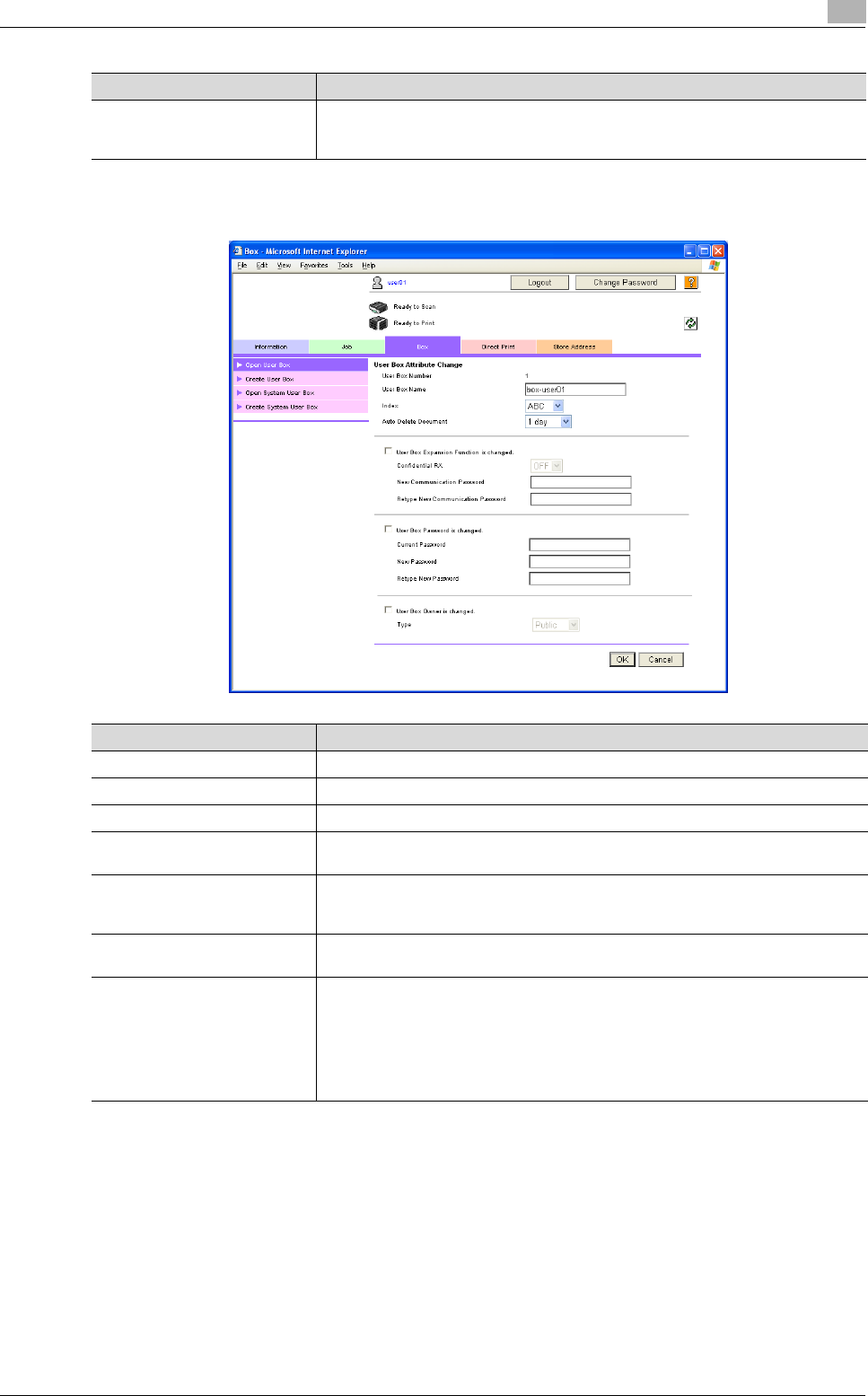Click the Internet Explorer title bar icon
The height and width of the screenshot is (1396, 868).
pyautogui.click(x=237, y=251)
